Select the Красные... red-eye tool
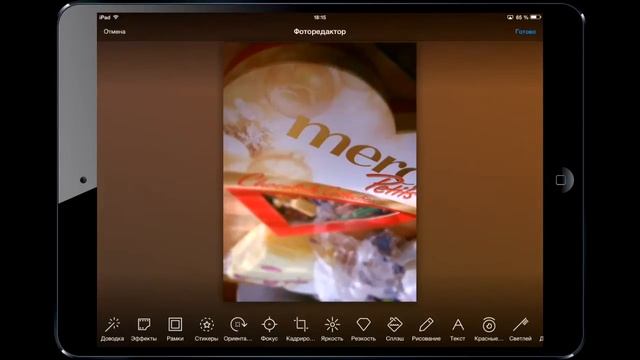Image resolution: width=640 pixels, height=360 pixels. coord(489,329)
